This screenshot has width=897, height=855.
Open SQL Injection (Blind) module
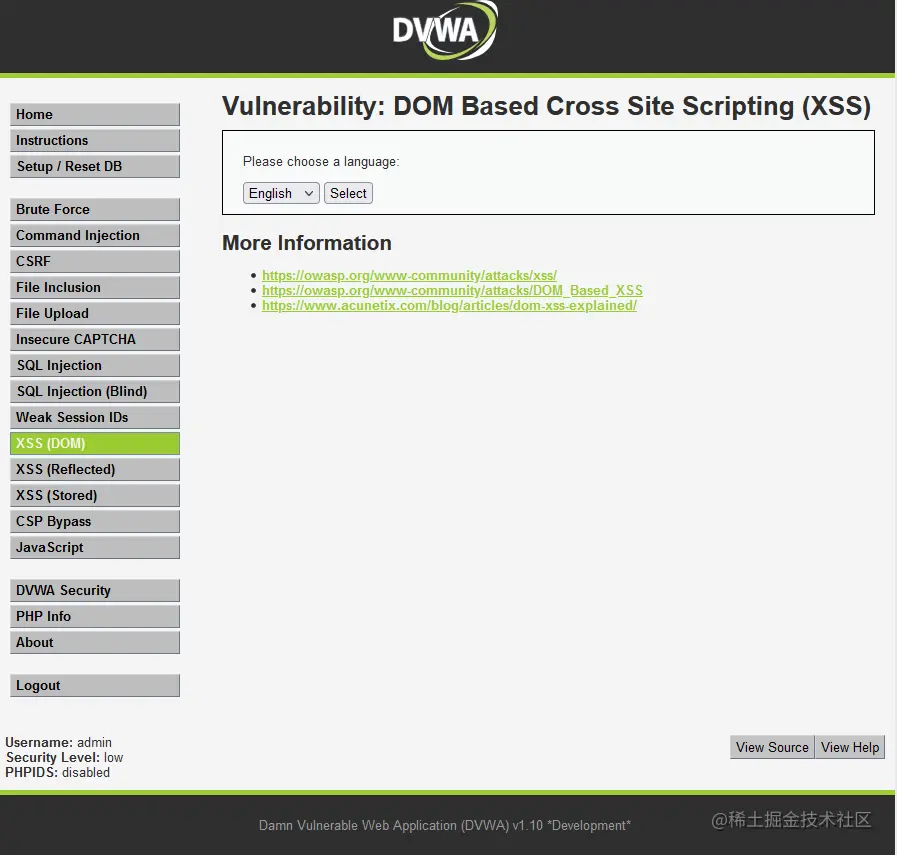(x=95, y=392)
